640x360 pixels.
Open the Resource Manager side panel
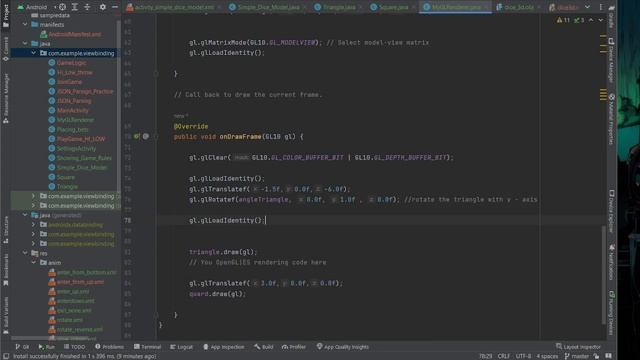[x=6, y=98]
